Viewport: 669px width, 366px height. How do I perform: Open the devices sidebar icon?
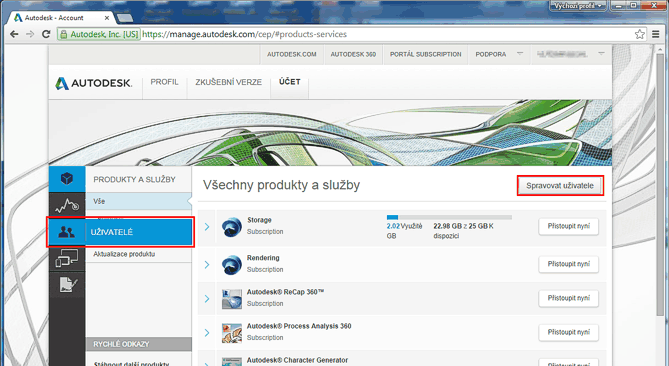pos(67,259)
